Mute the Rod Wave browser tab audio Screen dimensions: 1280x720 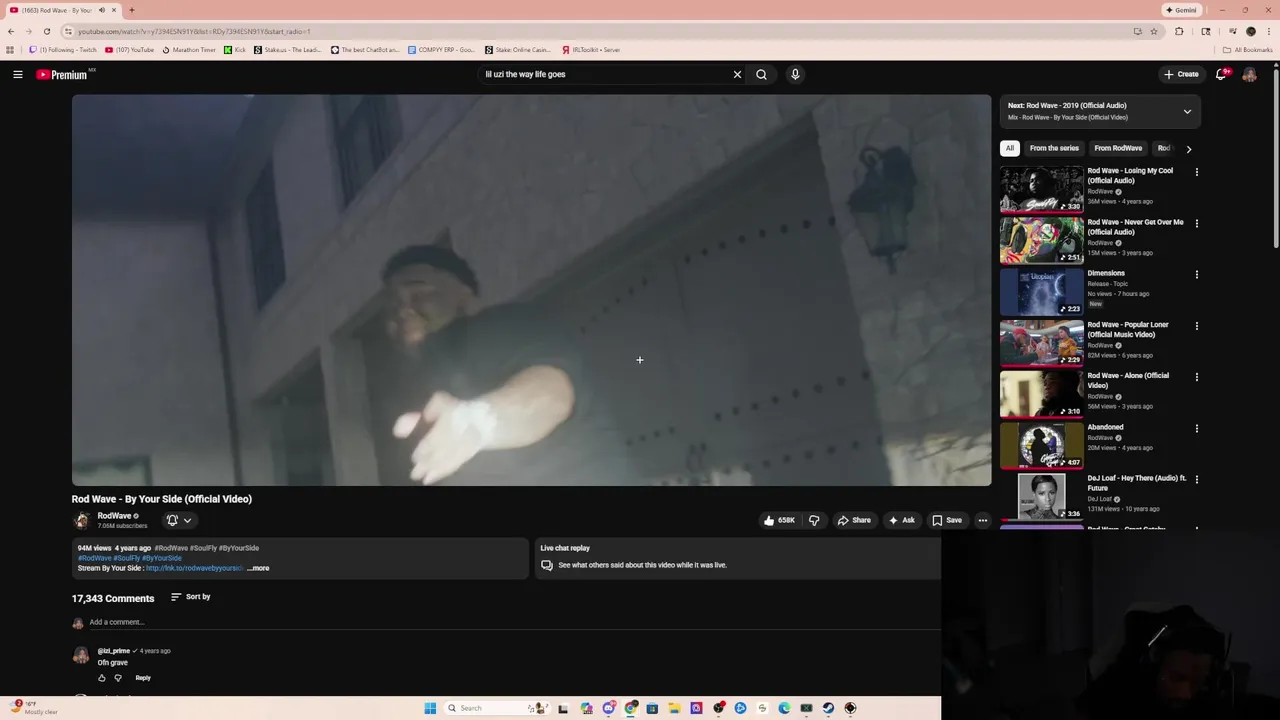pos(101,10)
